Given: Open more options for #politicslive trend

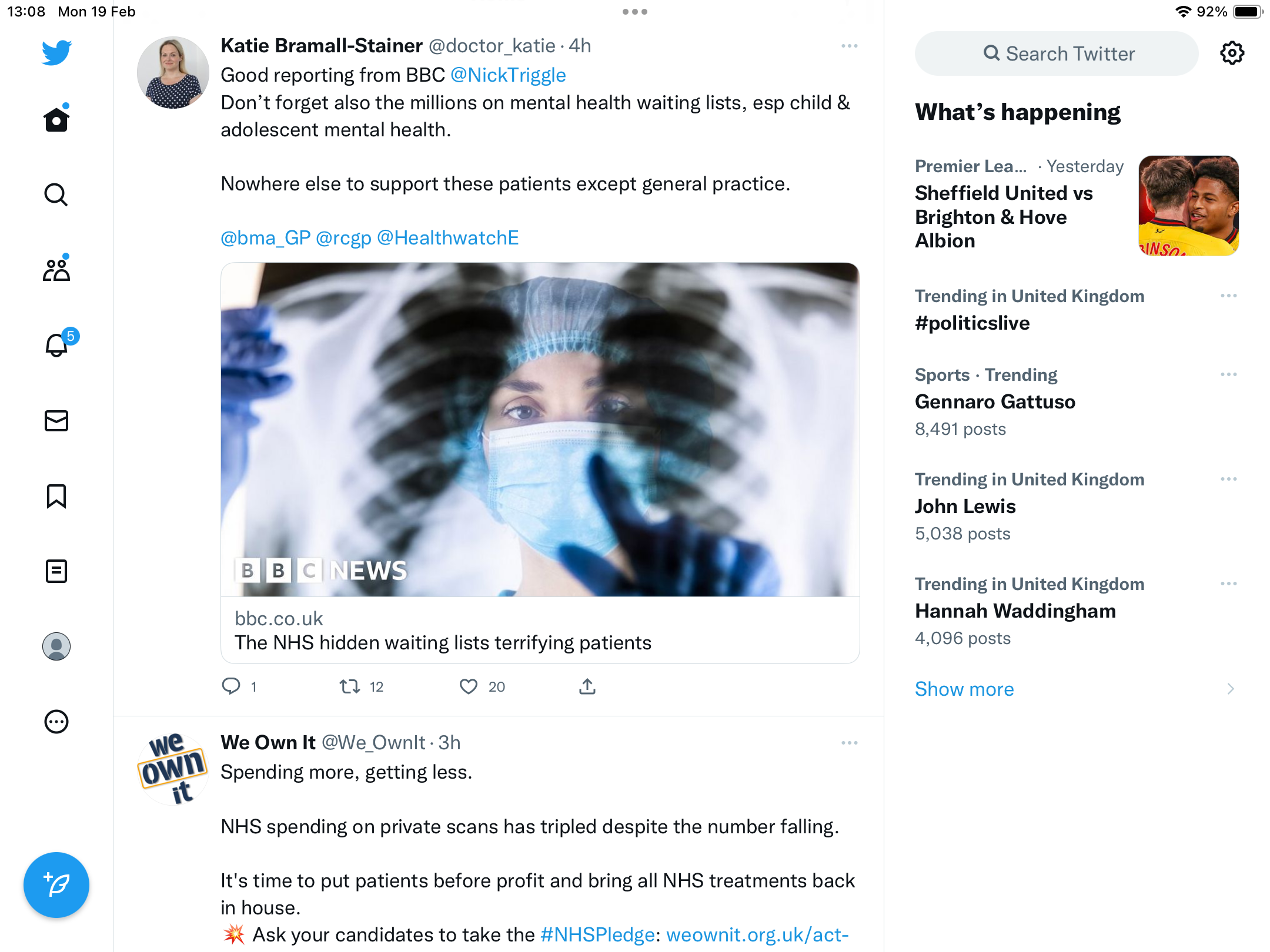Looking at the screenshot, I should 1229,296.
